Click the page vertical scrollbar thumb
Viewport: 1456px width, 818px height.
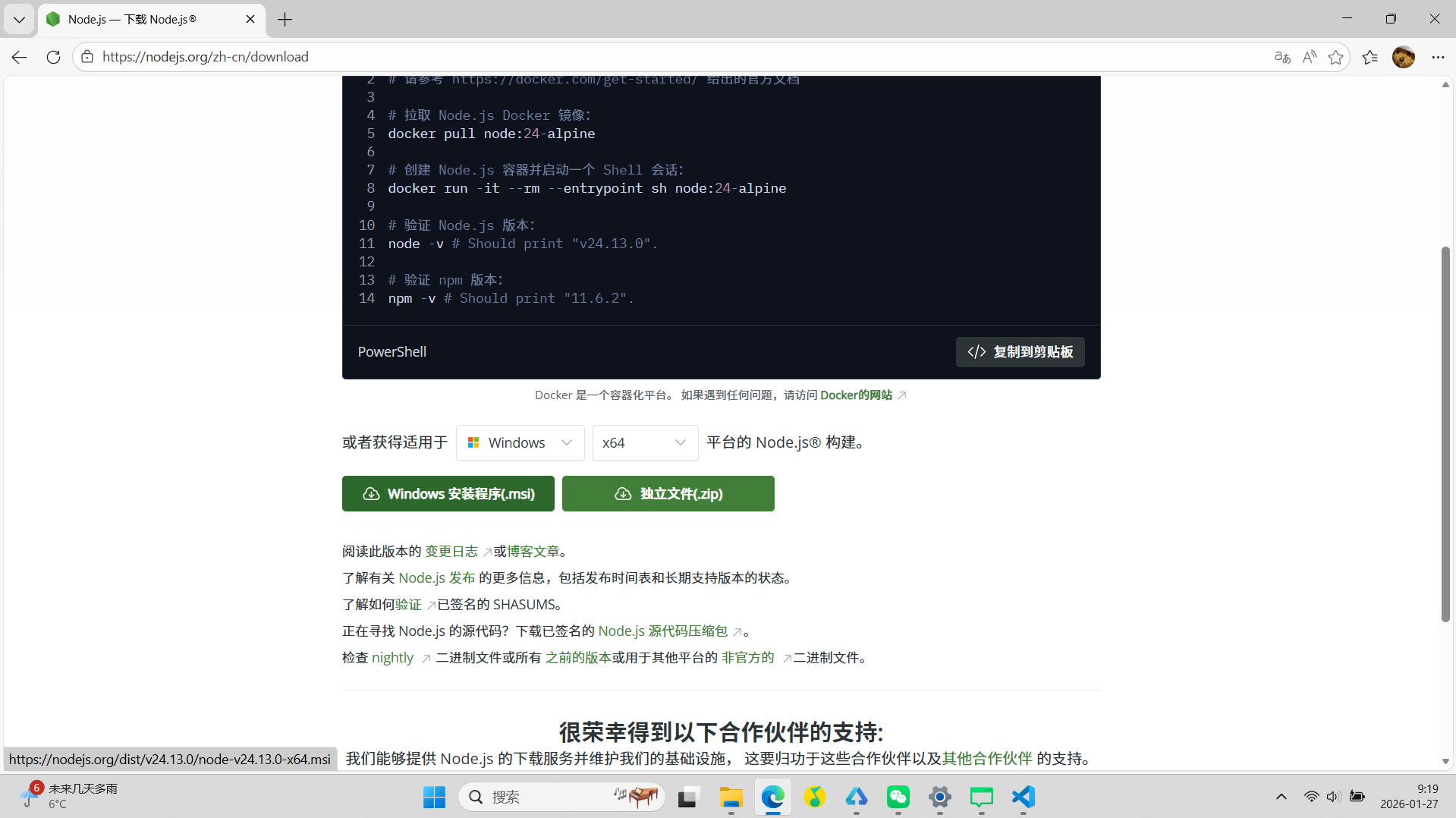1445,434
